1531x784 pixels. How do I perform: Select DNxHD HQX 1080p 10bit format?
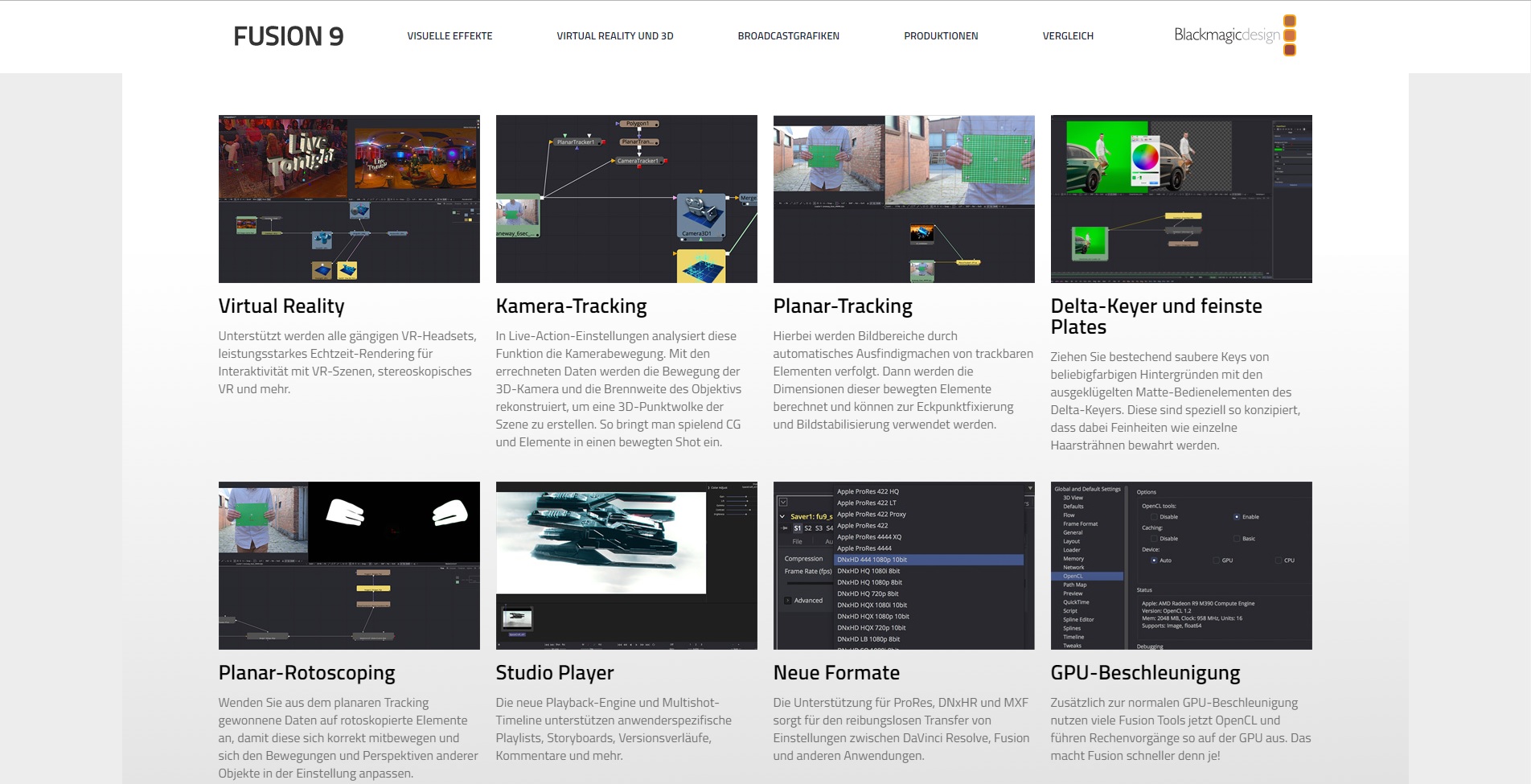[x=873, y=617]
